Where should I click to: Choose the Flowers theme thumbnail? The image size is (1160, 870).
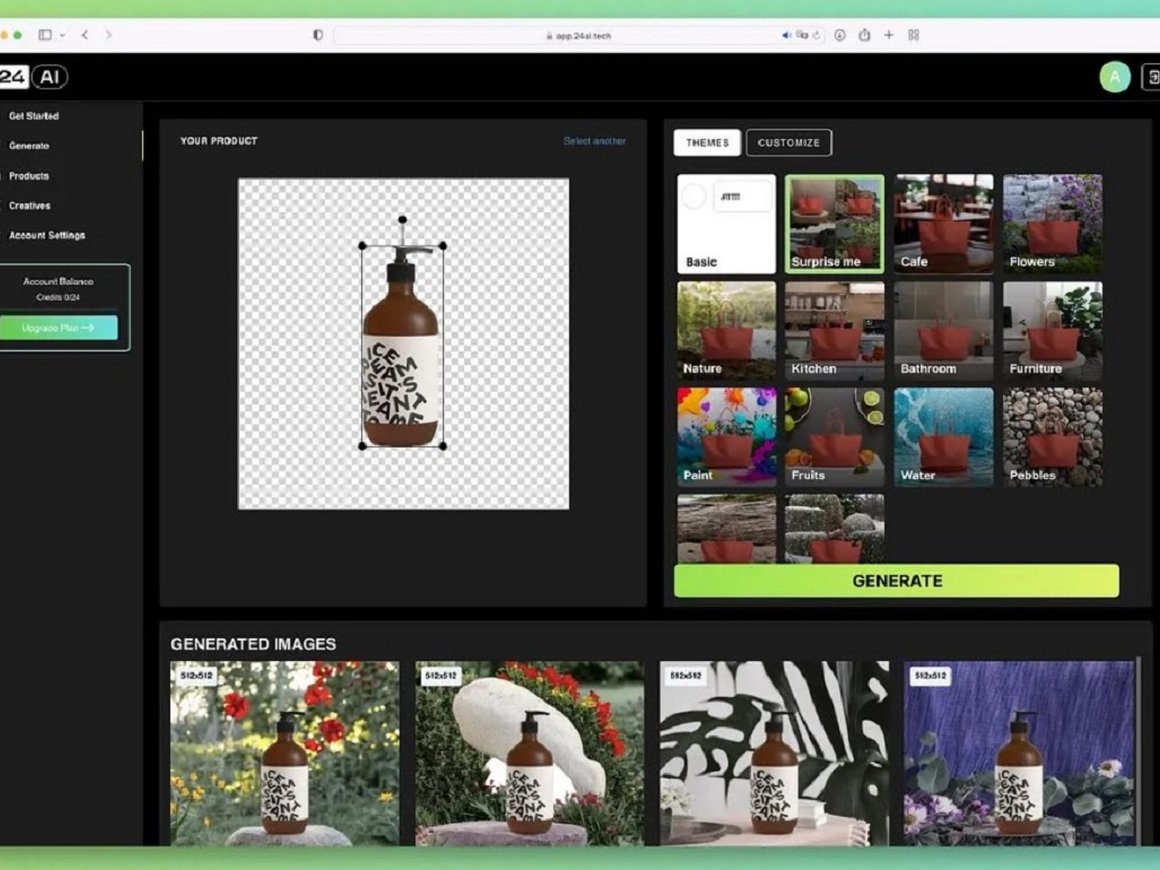[1052, 224]
